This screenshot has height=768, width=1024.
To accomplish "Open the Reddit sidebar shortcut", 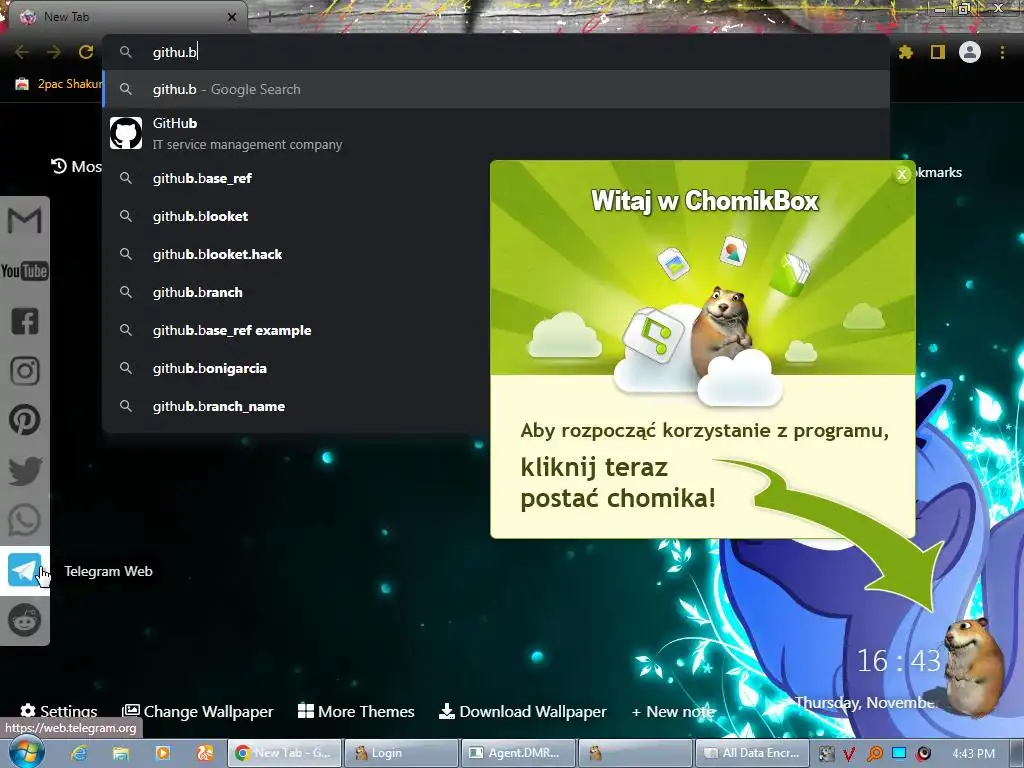I will coord(24,620).
